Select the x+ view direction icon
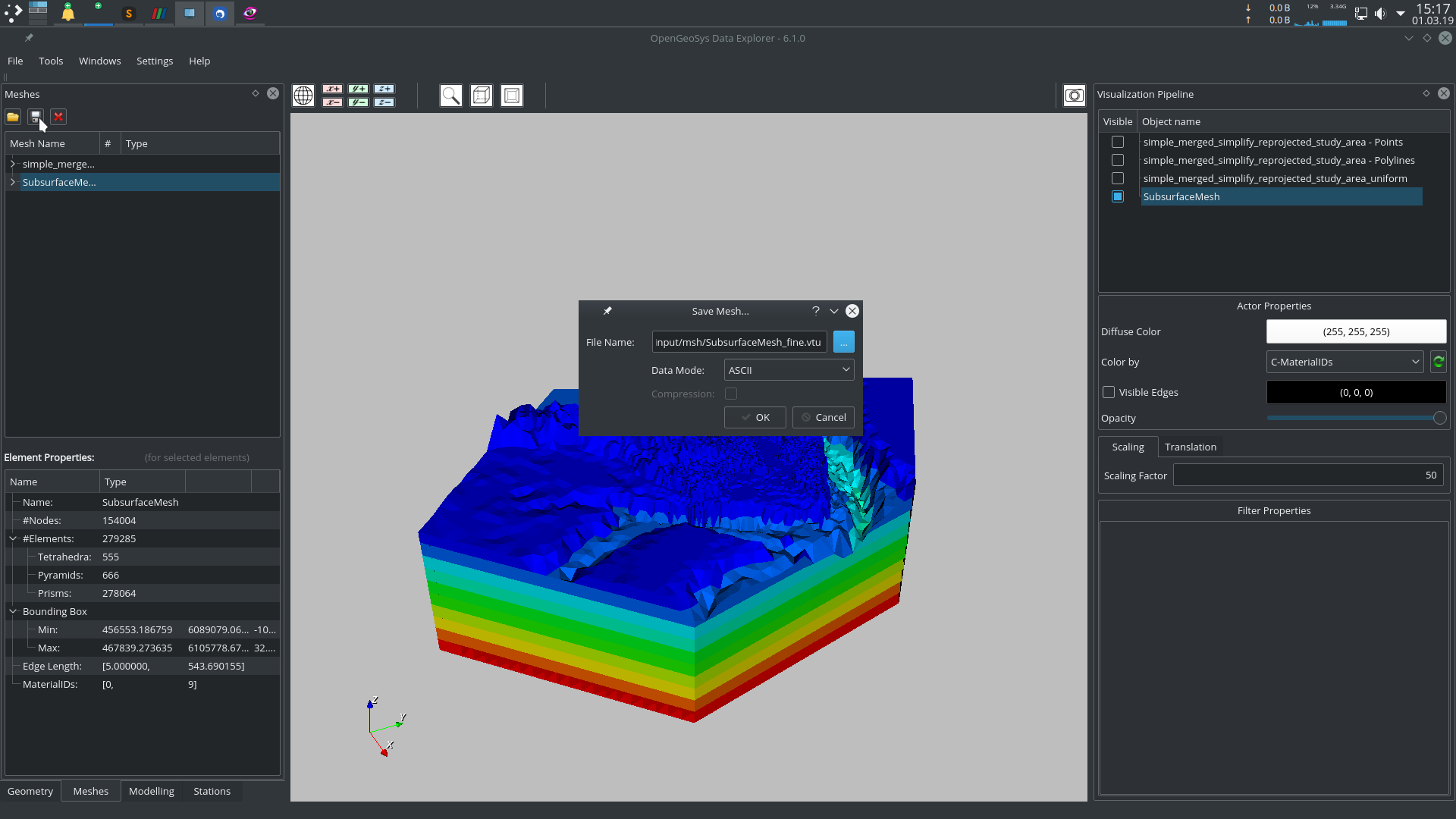 (332, 89)
